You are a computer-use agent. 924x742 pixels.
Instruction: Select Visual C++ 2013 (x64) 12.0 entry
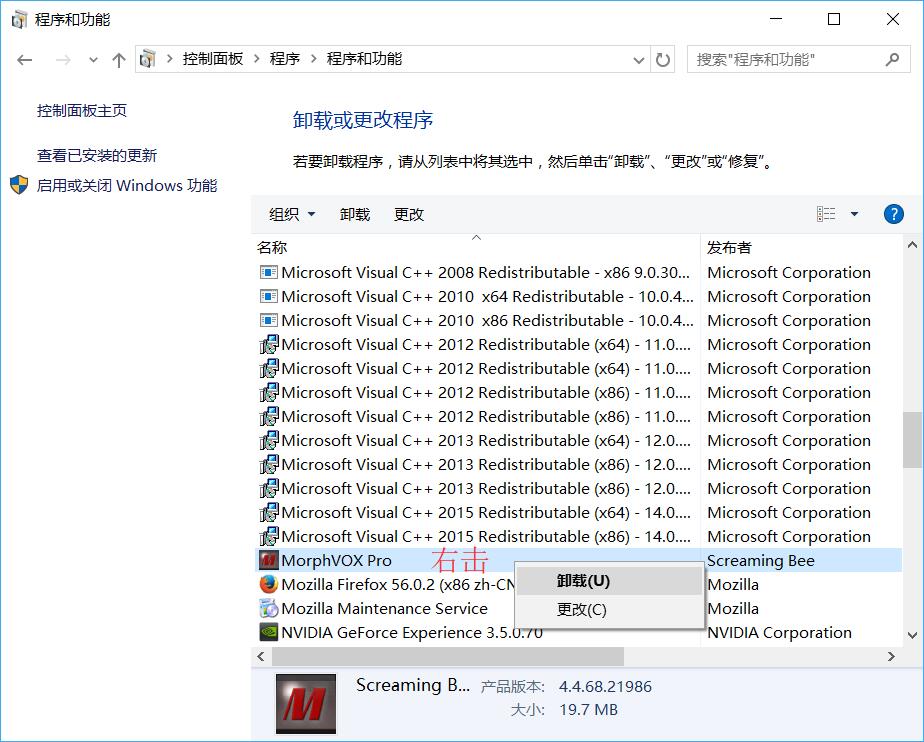click(486, 441)
